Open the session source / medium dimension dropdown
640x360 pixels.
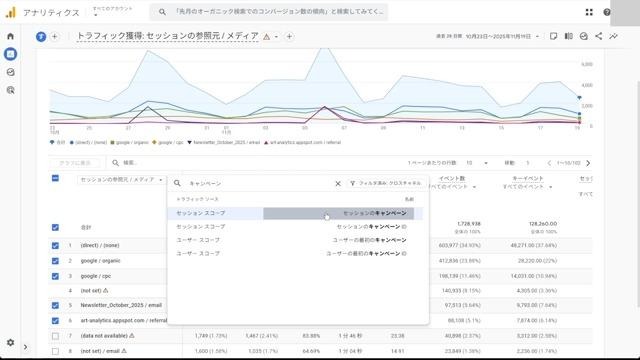click(x=121, y=180)
